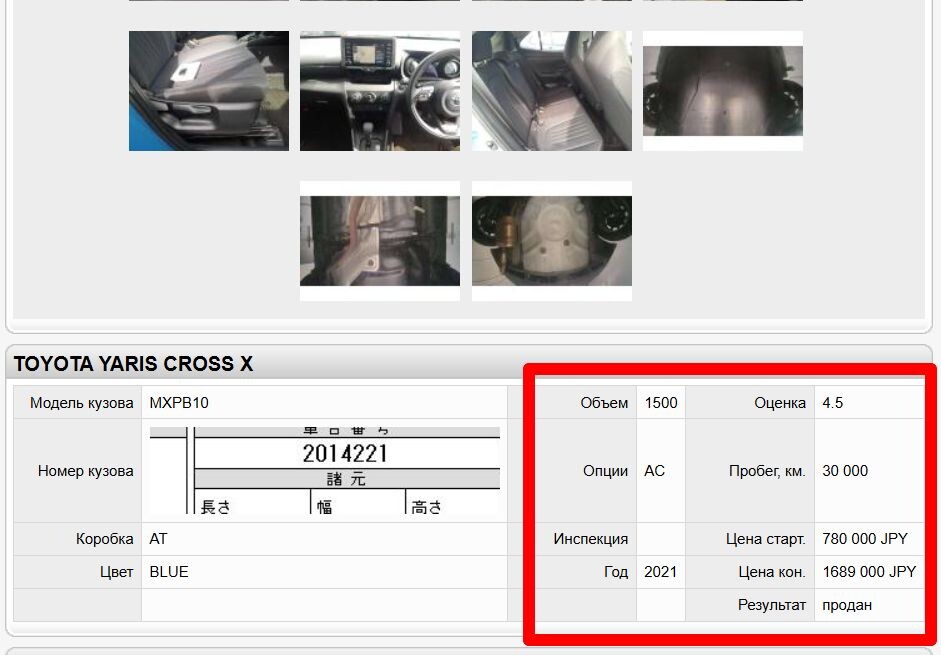Click the final price 1689 000 JPY
This screenshot has height=655, width=941.
pyautogui.click(x=869, y=572)
